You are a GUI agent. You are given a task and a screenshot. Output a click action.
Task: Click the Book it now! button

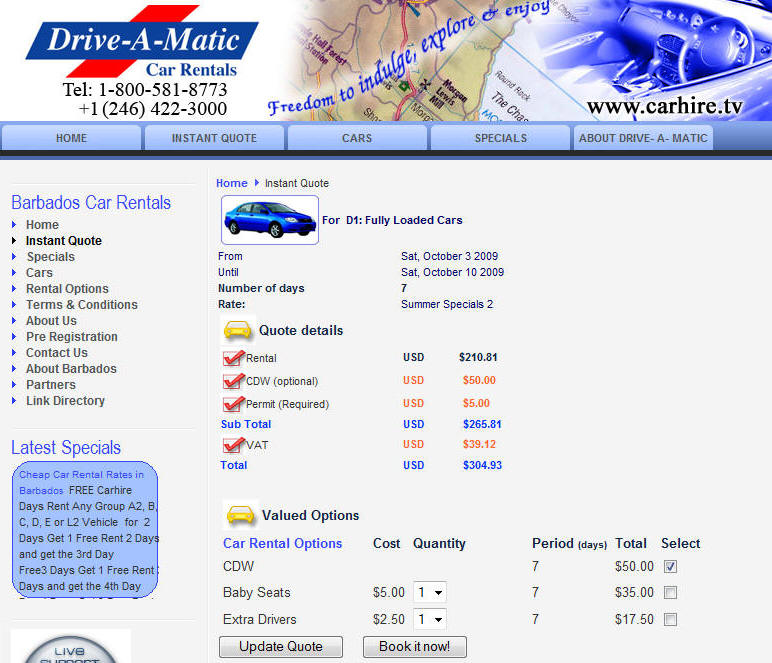coord(415,646)
